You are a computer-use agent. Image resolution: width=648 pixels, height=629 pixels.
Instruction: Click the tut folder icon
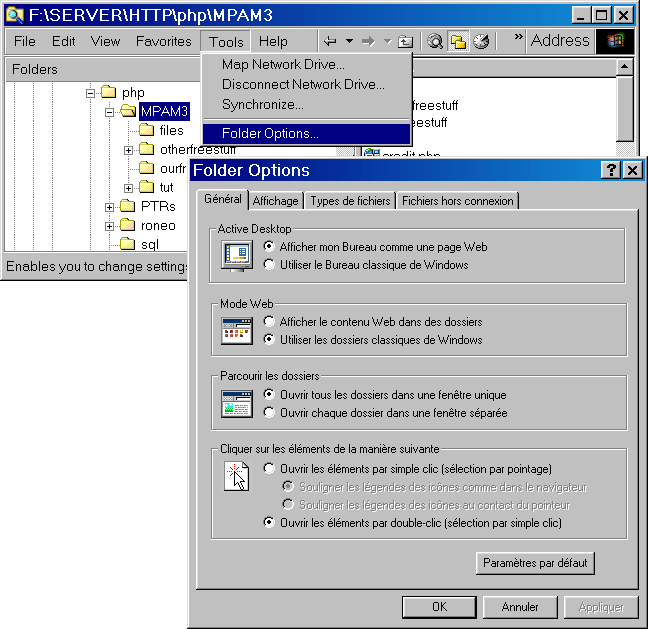(146, 187)
